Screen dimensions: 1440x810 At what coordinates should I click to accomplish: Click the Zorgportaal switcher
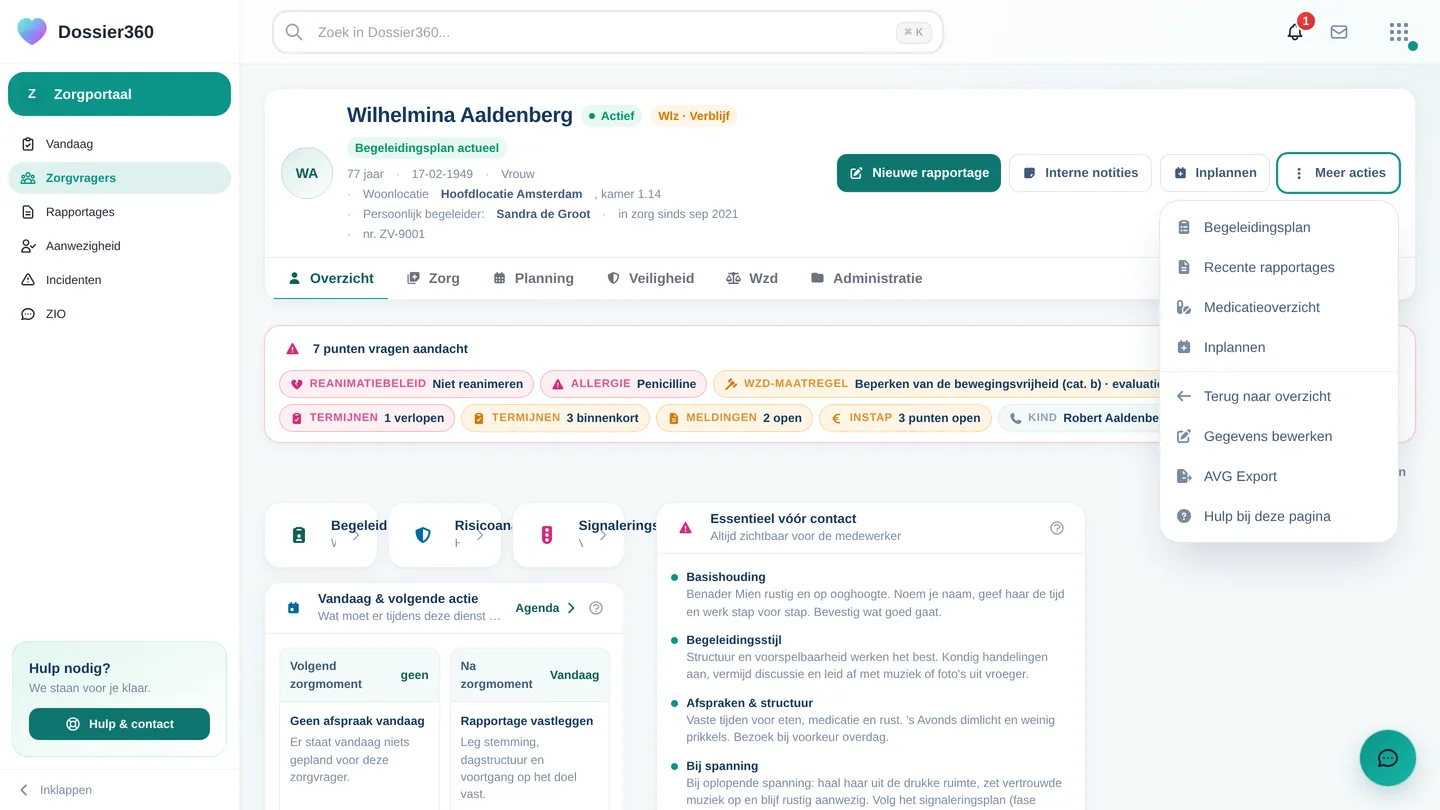pos(119,94)
